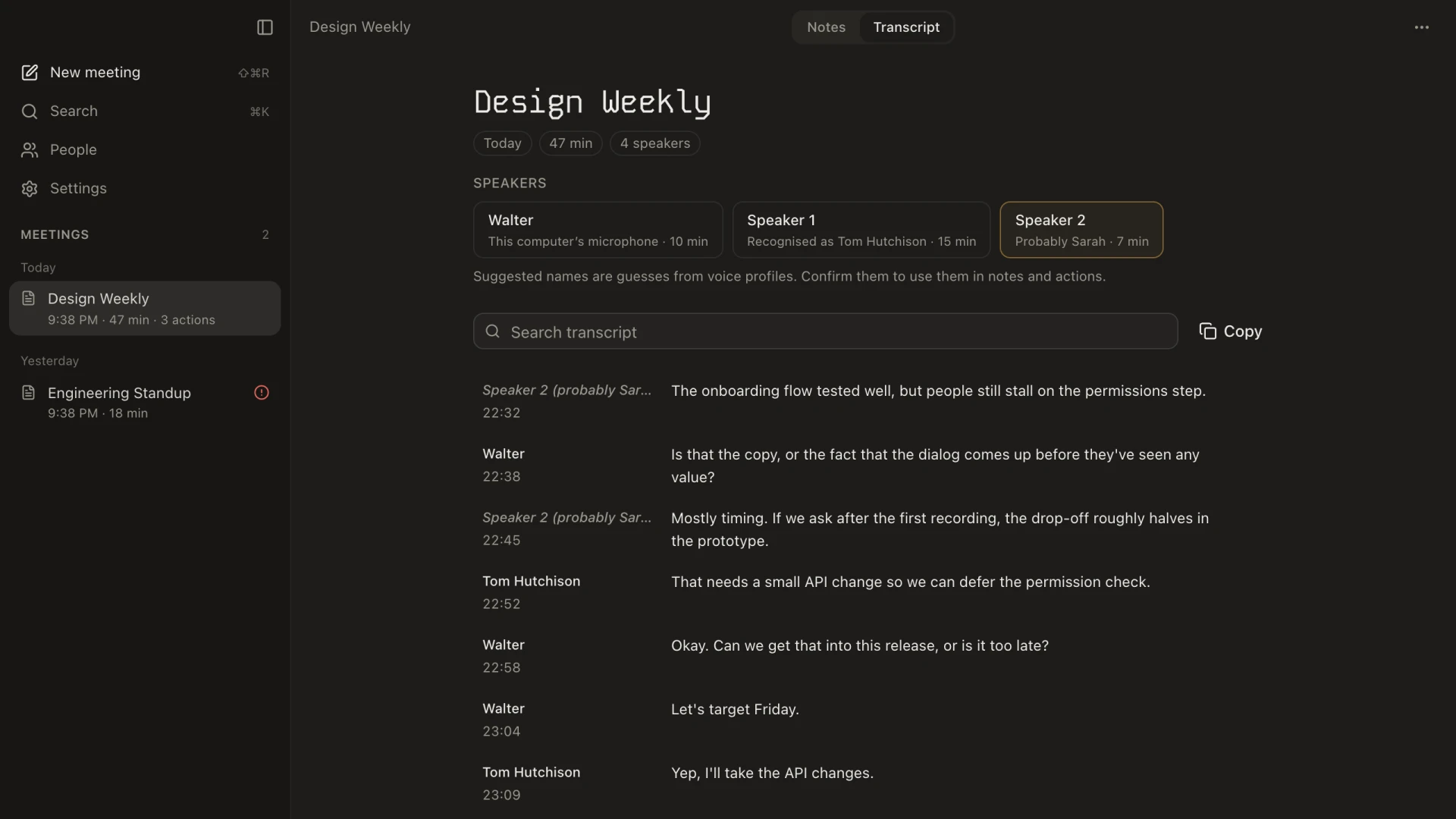Click the 22:58 timestamp
Viewport: 1456px width, 819px height.
[x=501, y=668]
